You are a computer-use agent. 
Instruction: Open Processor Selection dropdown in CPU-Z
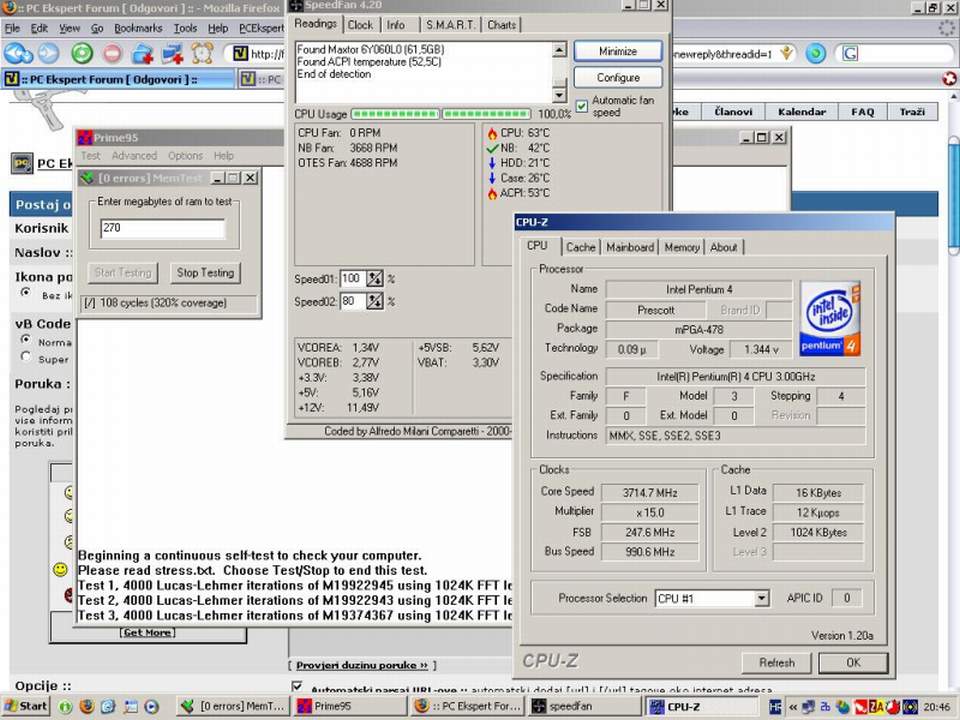pos(761,598)
